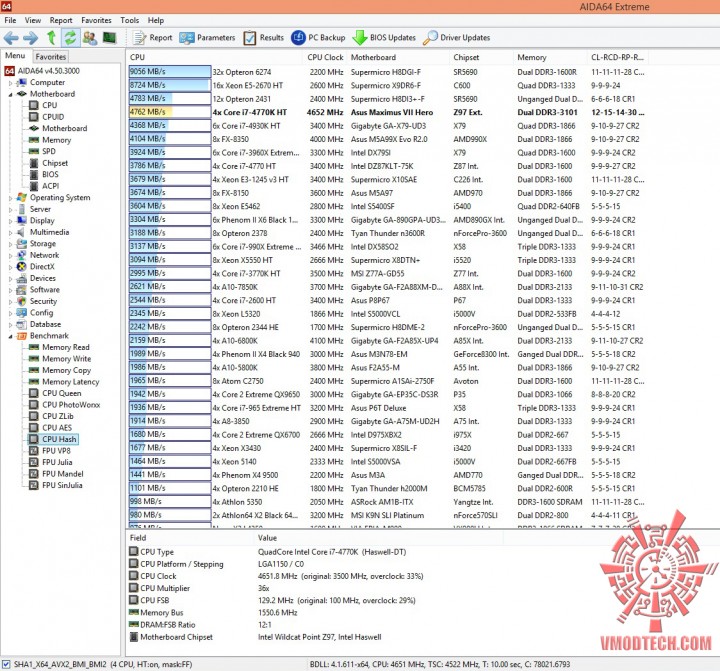Expand the Server node

tap(11, 209)
